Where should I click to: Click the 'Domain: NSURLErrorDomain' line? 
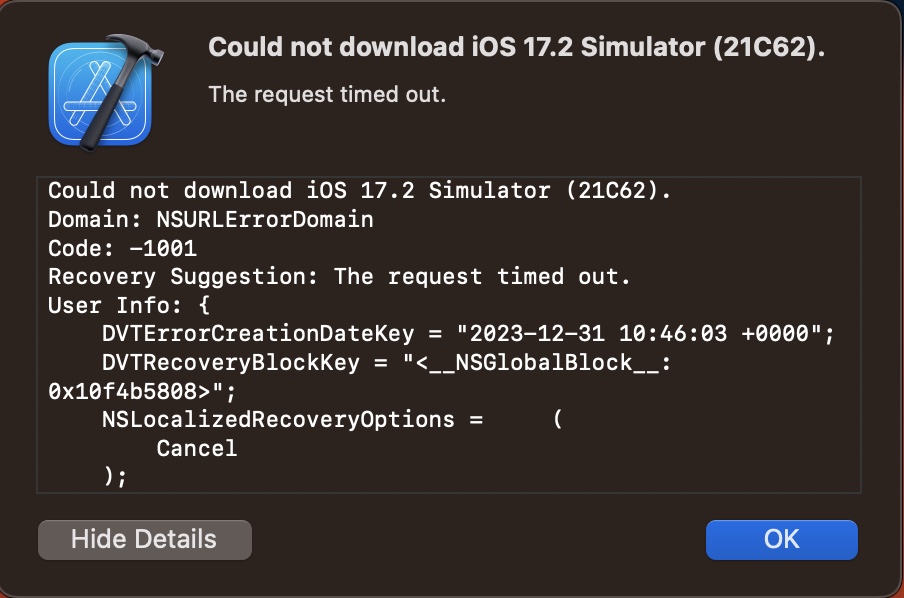click(210, 220)
